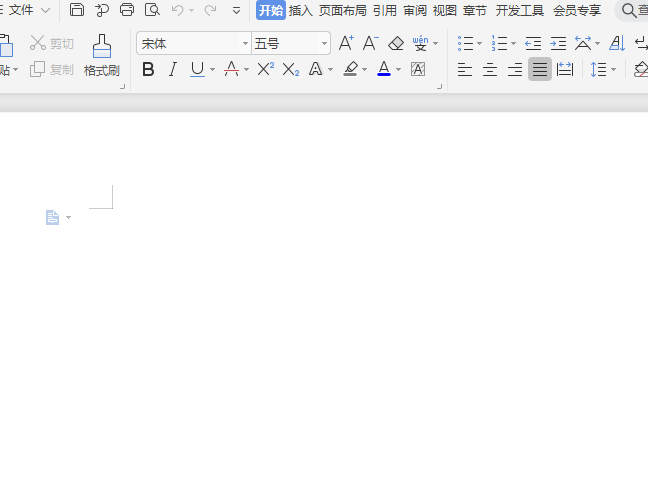Open Print Preview from the quick access toolbar
This screenshot has height=495, width=648.
[x=152, y=10]
